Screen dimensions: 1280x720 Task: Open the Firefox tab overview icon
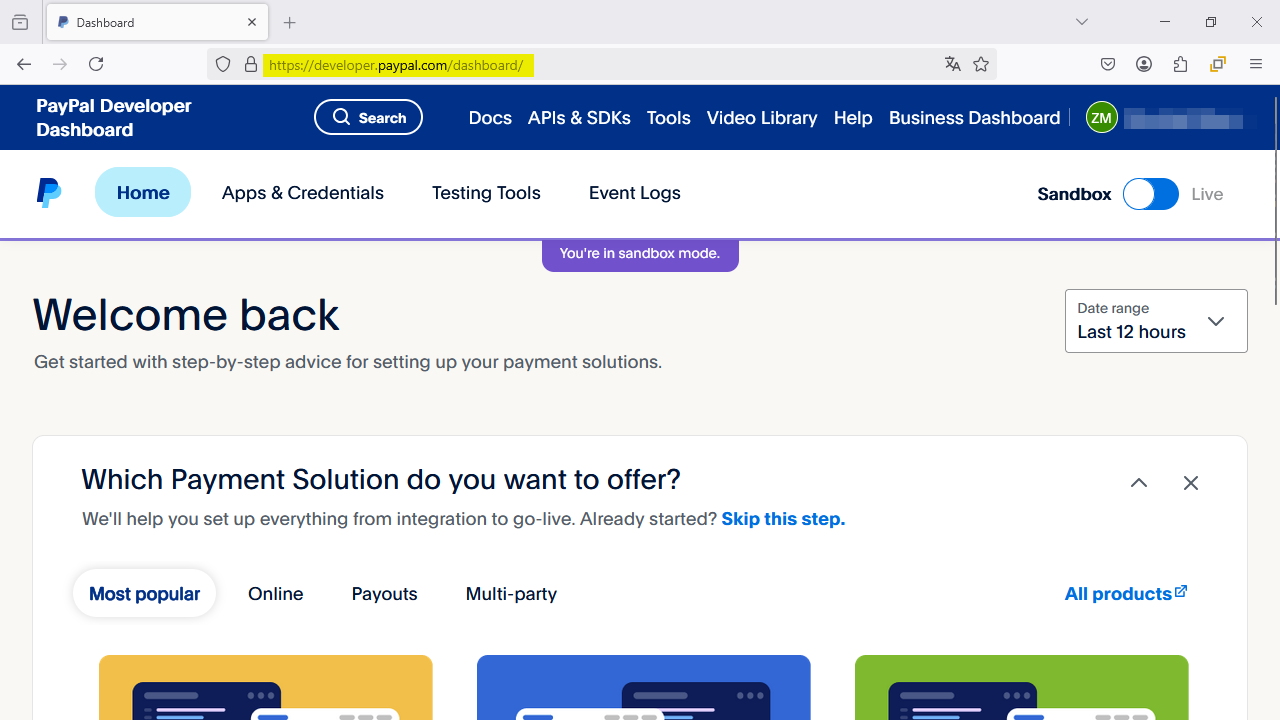click(20, 22)
